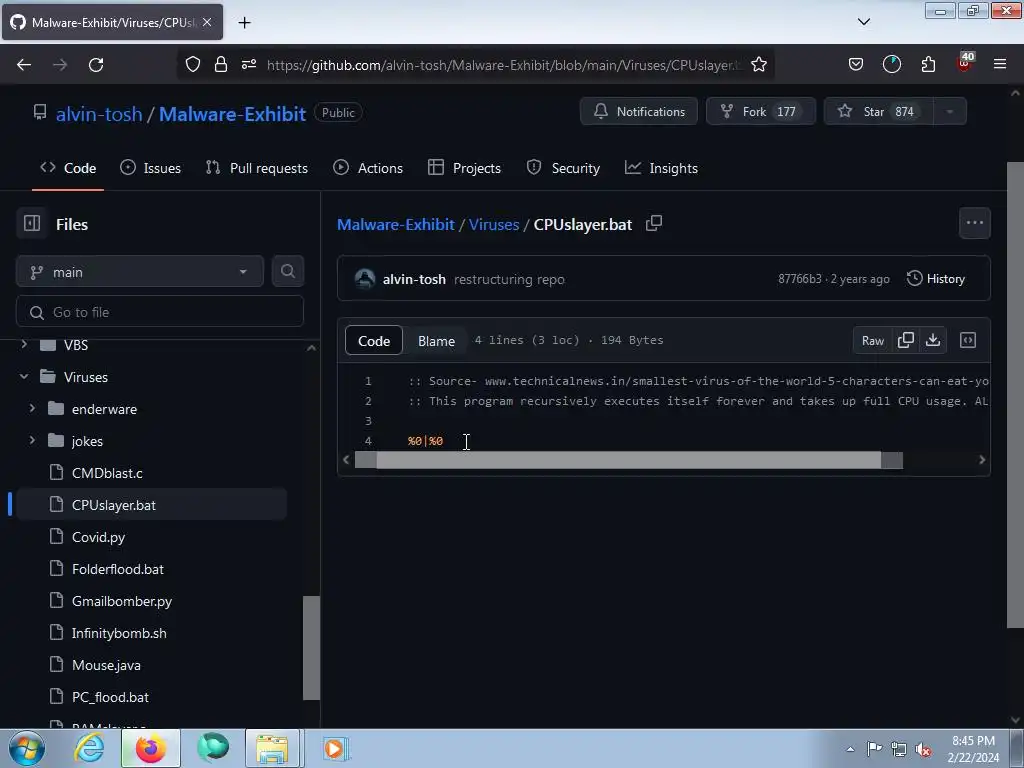The image size is (1024, 768).
Task: Open the Projects tab
Action: tap(464, 168)
